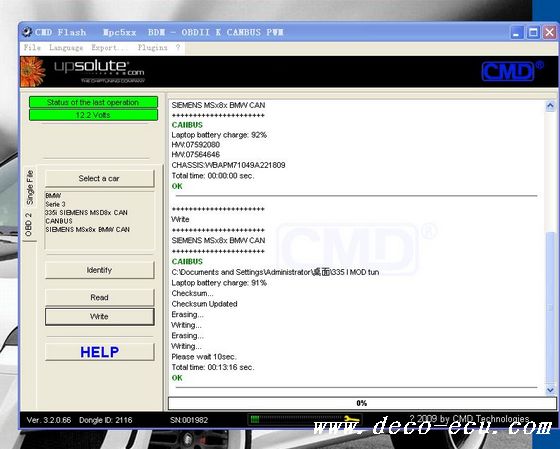Click the 'Write' heading in the log

[180, 219]
